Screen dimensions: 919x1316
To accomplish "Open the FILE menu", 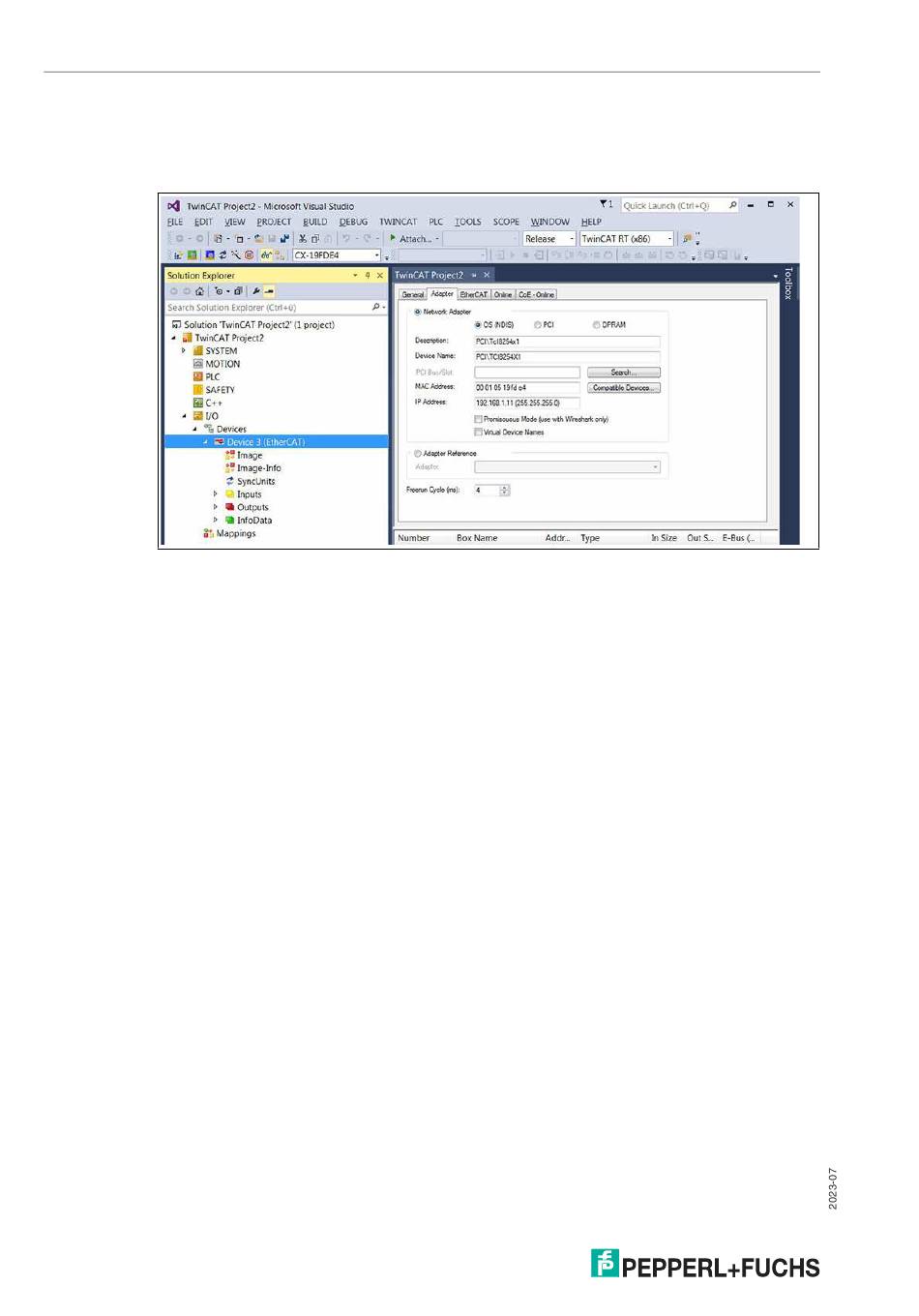I will click(x=175, y=223).
